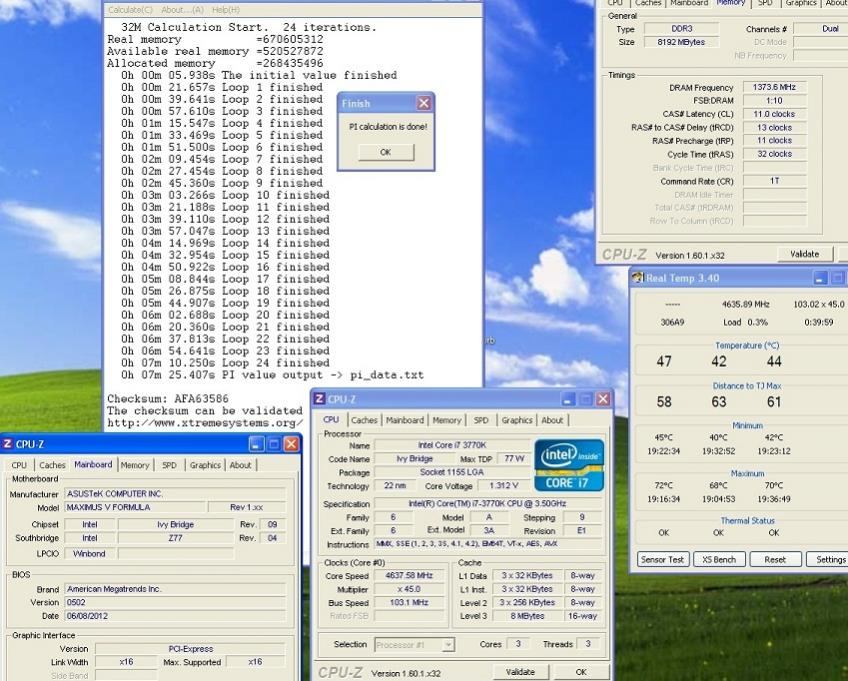Select Caches tab in the CPU-Z processor window
This screenshot has width=848, height=681.
coord(364,420)
